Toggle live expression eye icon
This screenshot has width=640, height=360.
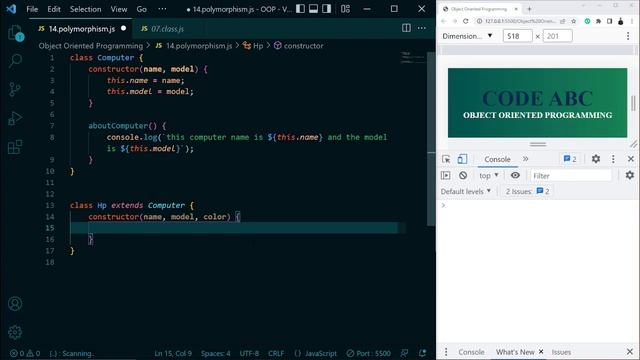pyautogui.click(x=515, y=176)
